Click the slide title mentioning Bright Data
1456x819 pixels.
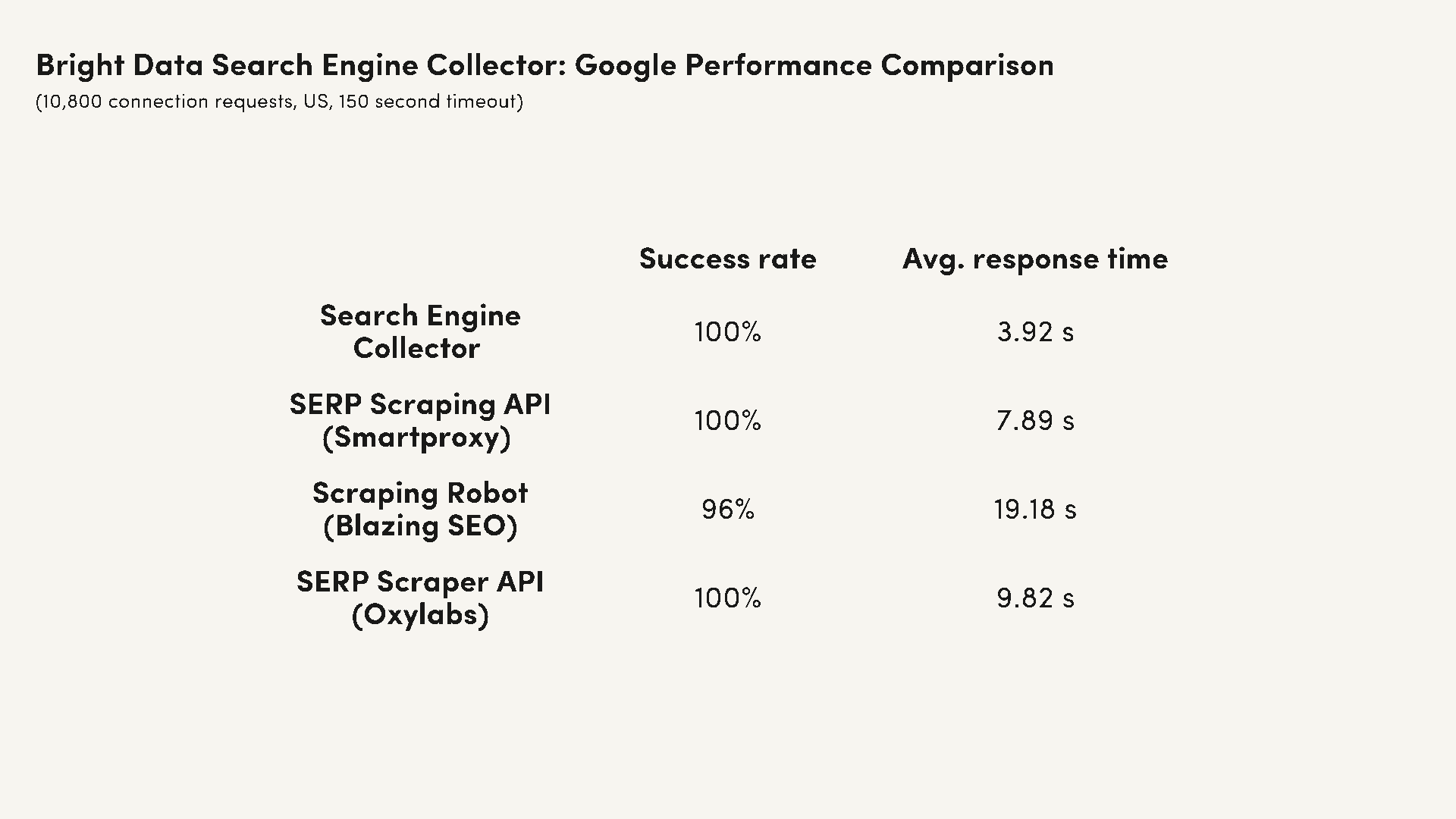(544, 65)
